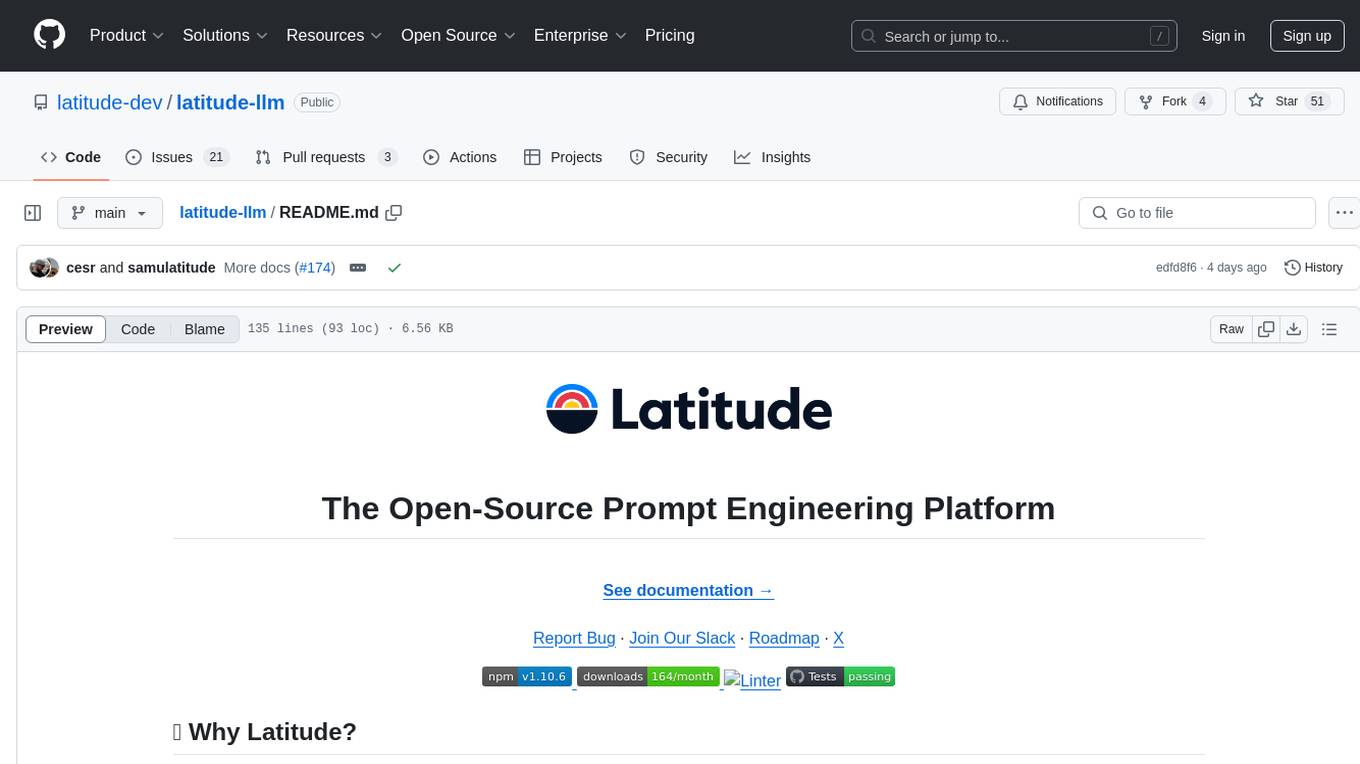This screenshot has height=764, width=1360.
Task: View the commit checks green checkmark
Action: 394,268
